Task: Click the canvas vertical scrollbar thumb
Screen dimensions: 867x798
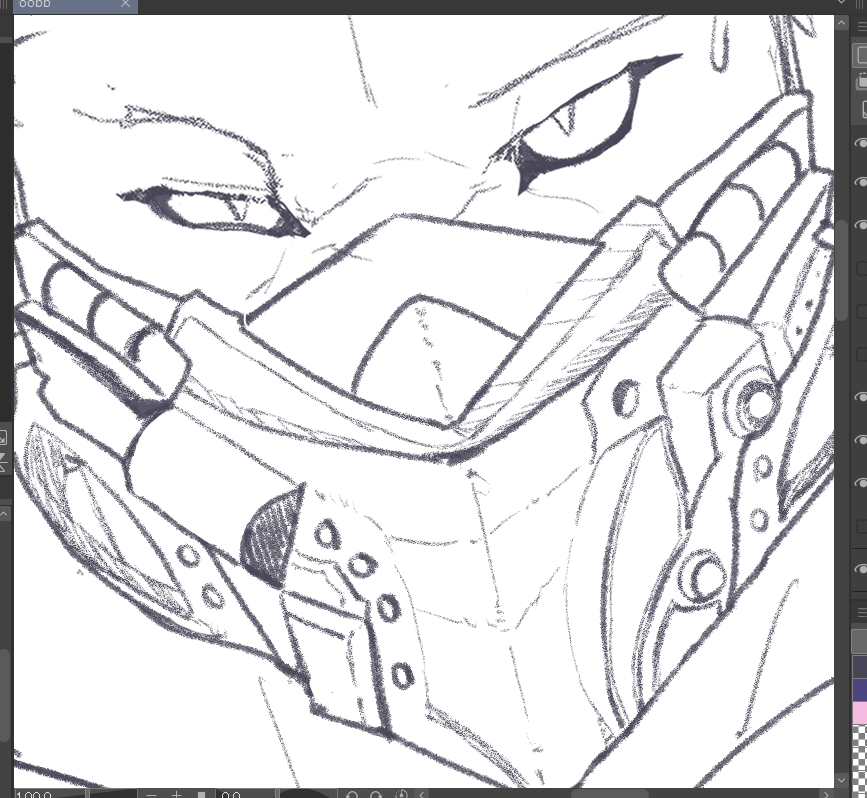Action: pos(841,270)
